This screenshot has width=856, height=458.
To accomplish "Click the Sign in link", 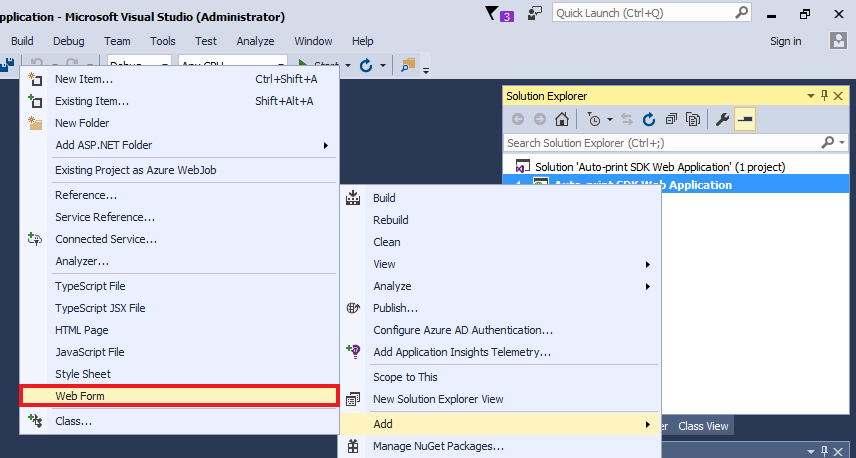I will 785,41.
